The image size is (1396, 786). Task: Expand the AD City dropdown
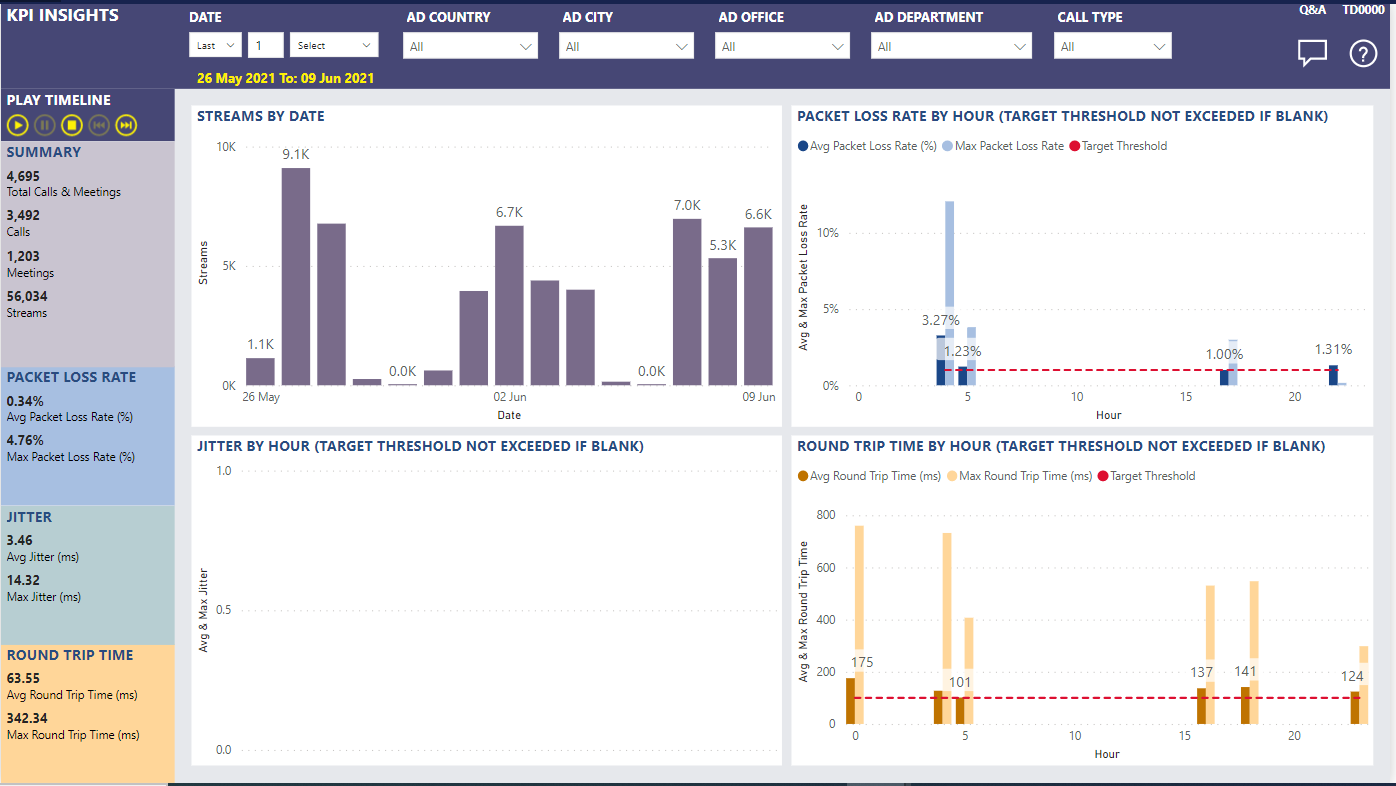[x=626, y=46]
